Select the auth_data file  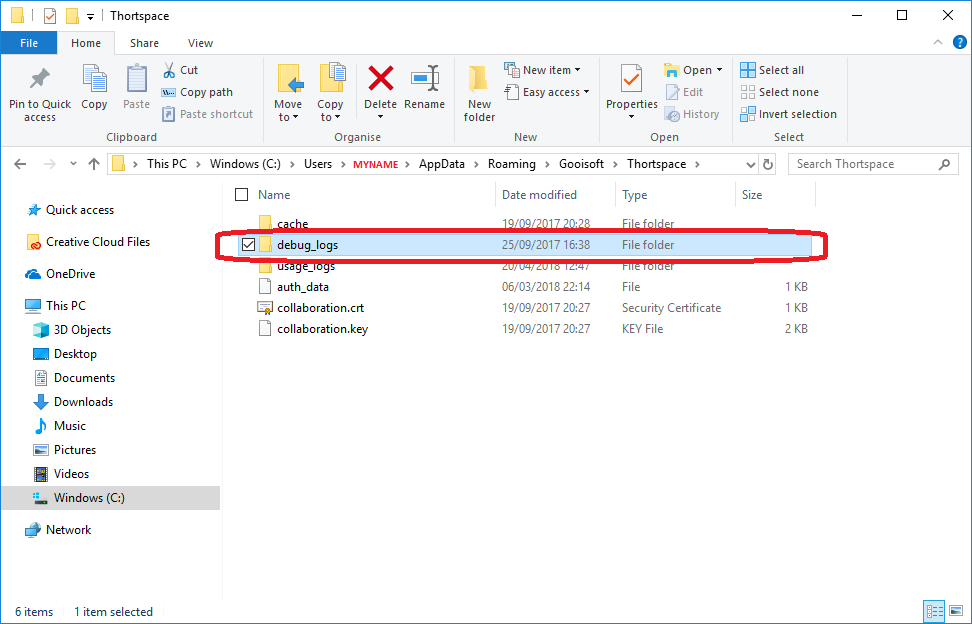303,287
